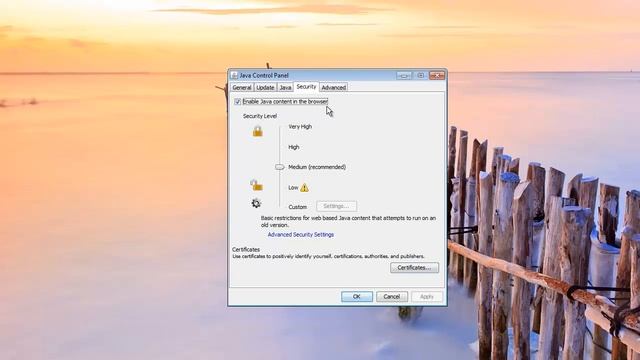Click the Certificates section heading
640x360 pixels.
pos(246,249)
